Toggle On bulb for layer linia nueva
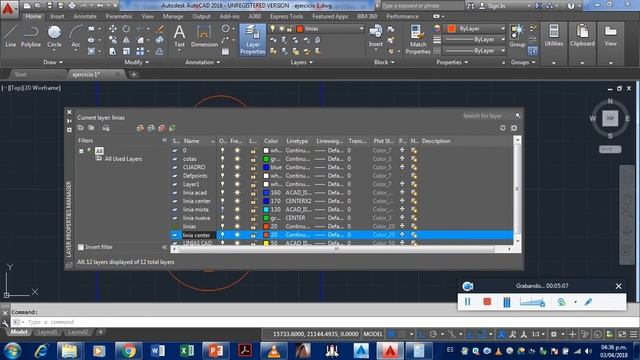This screenshot has width=640, height=360. tap(222, 218)
